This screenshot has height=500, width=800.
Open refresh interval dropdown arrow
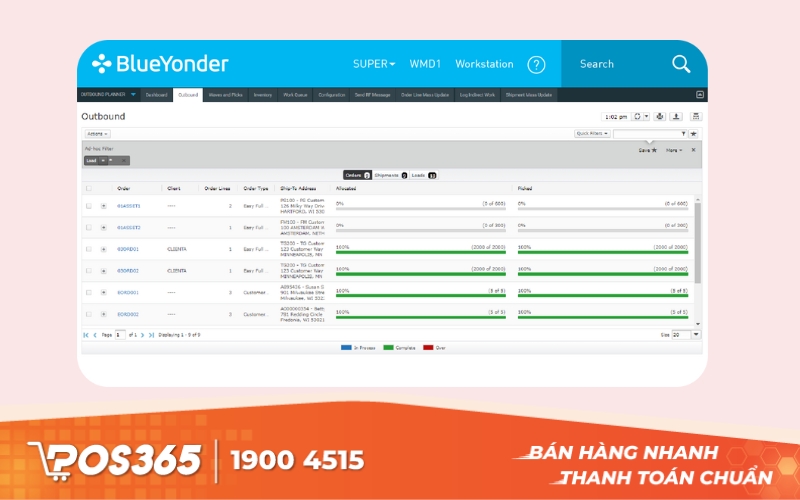pos(646,116)
